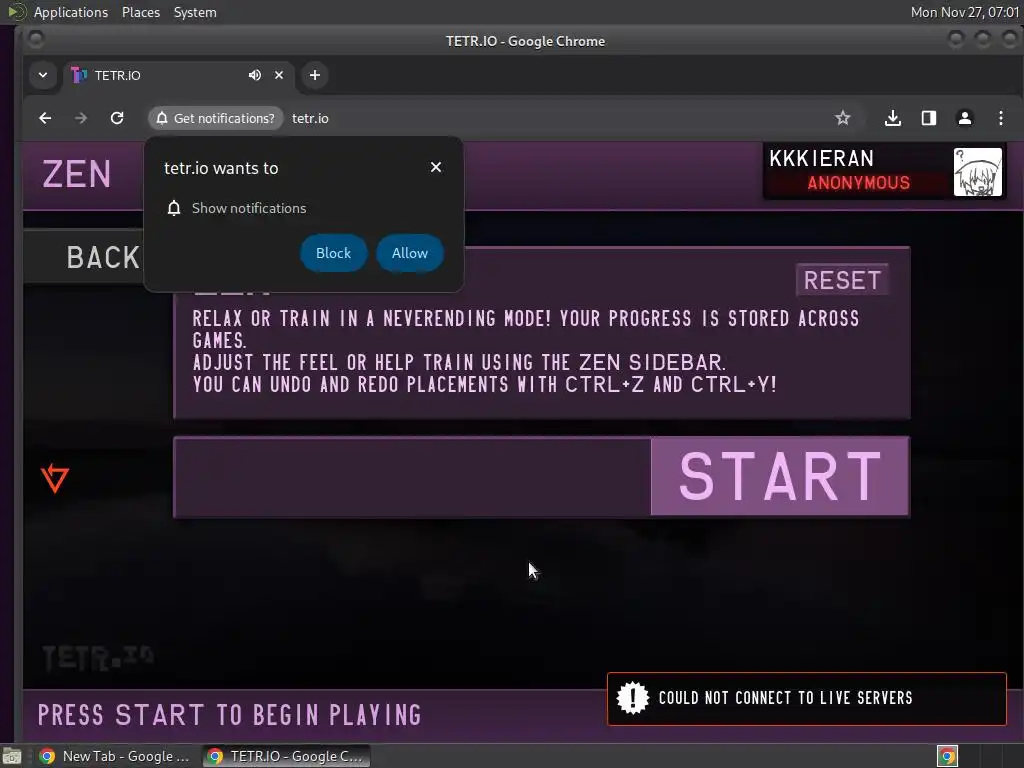This screenshot has width=1024, height=768.
Task: Toggle Chrome side panel icon
Action: click(x=929, y=118)
